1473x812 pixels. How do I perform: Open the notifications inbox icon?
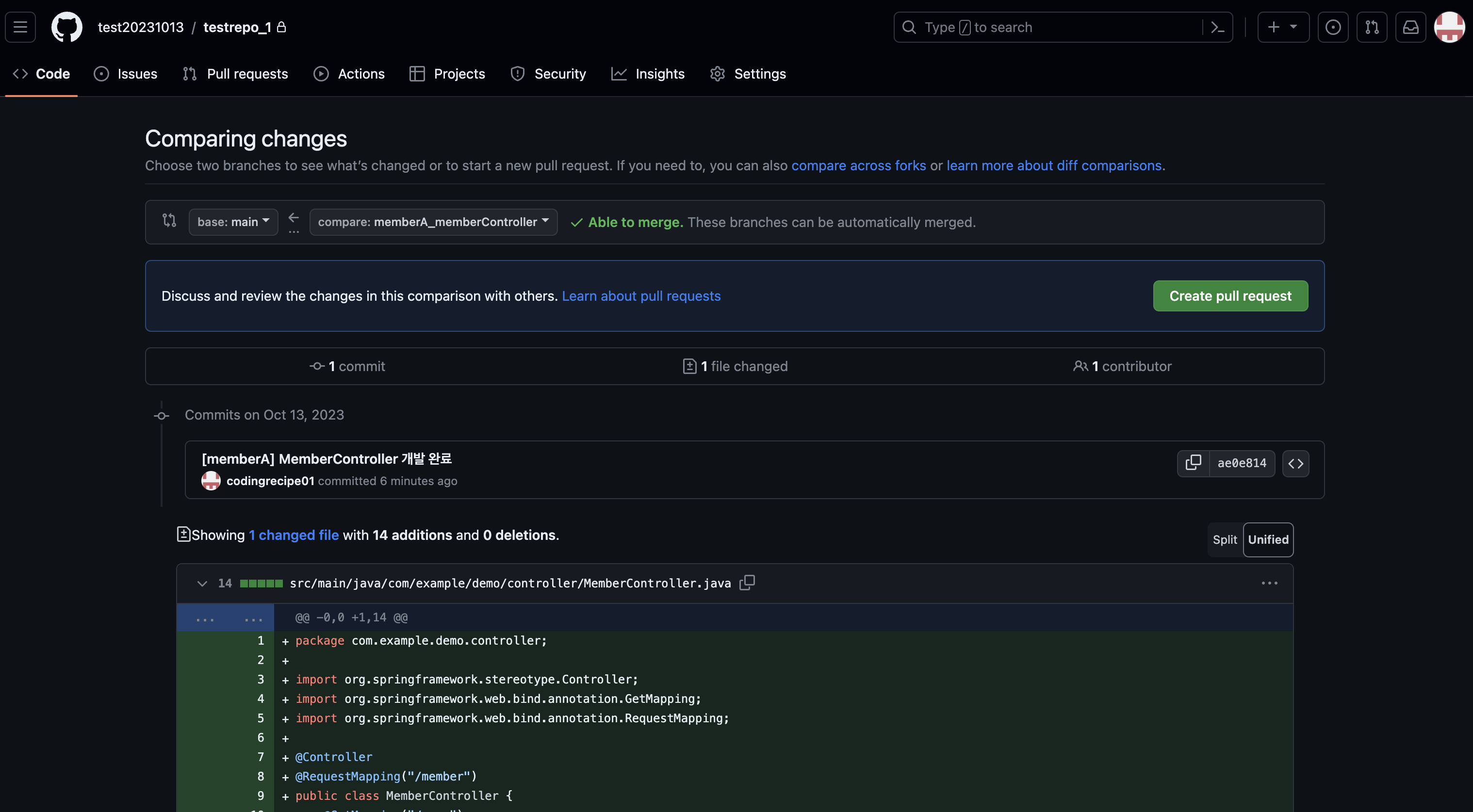[x=1410, y=27]
